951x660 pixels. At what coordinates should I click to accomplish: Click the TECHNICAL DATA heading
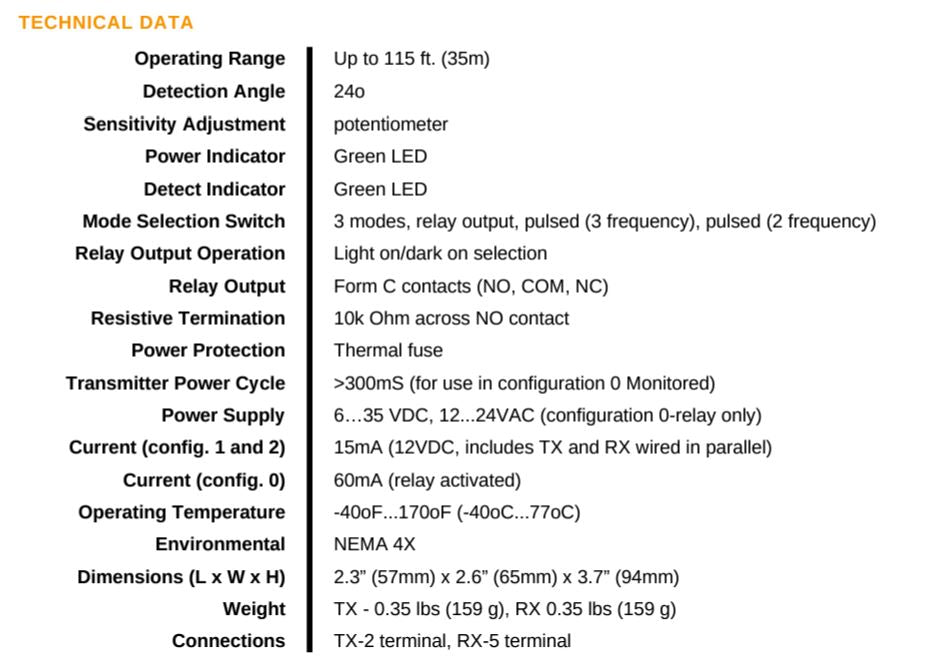105,22
